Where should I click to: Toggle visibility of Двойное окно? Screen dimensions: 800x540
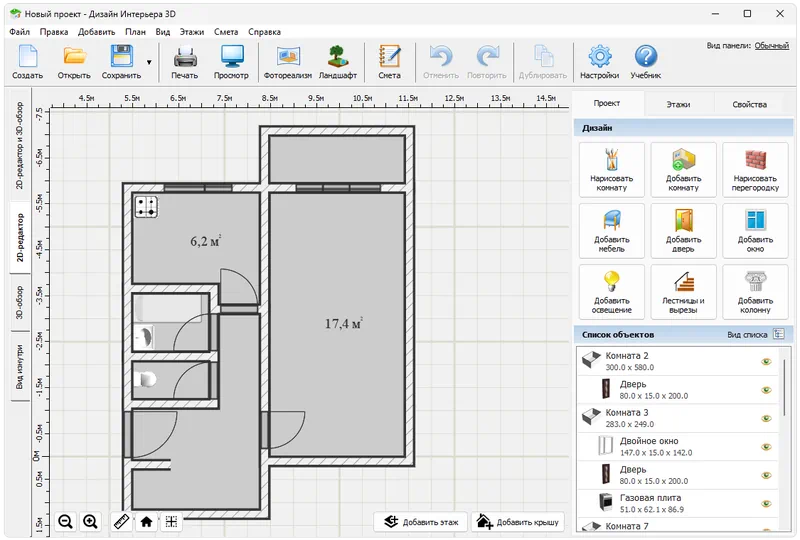pyautogui.click(x=766, y=447)
